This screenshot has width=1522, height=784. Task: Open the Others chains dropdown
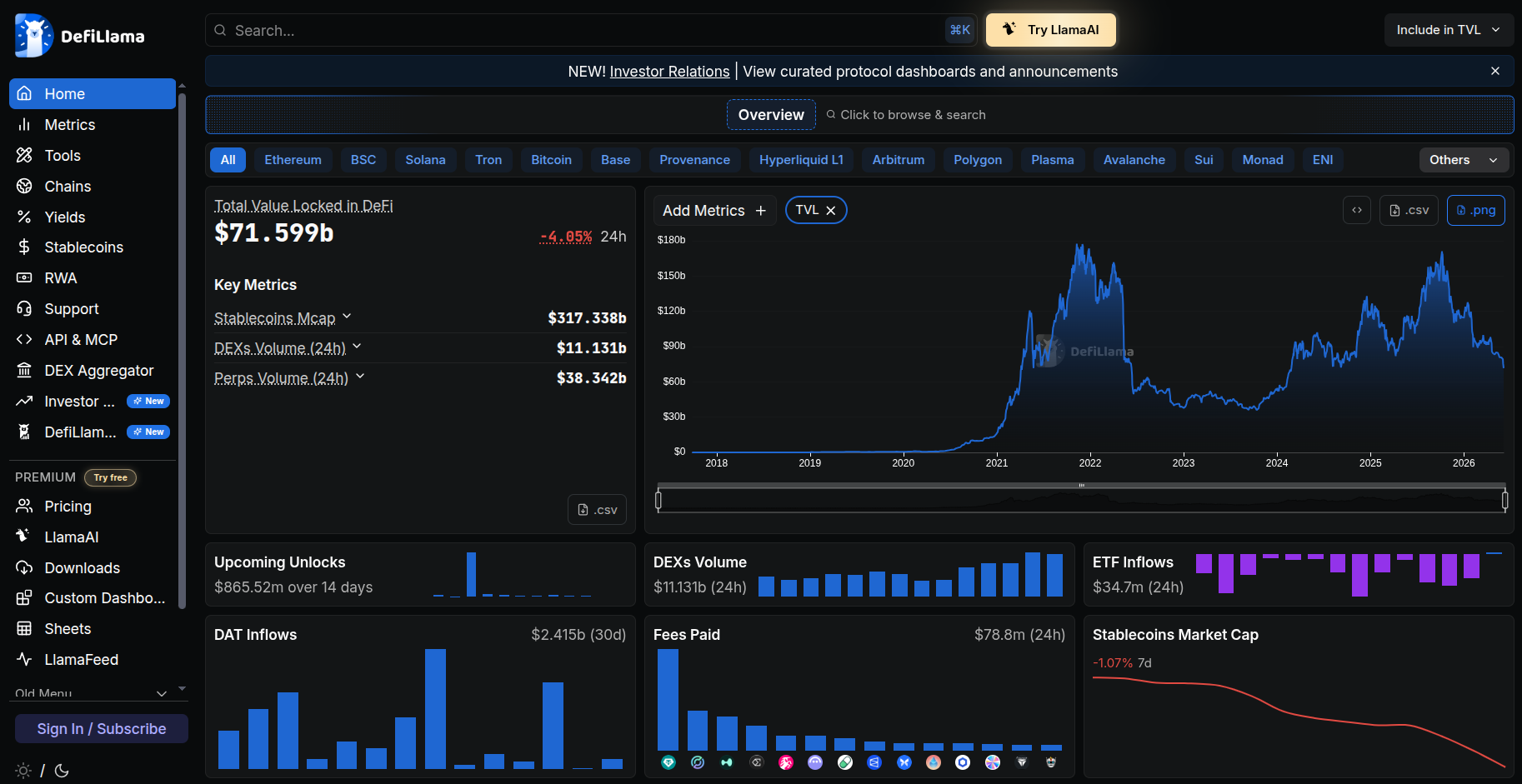click(x=1464, y=160)
